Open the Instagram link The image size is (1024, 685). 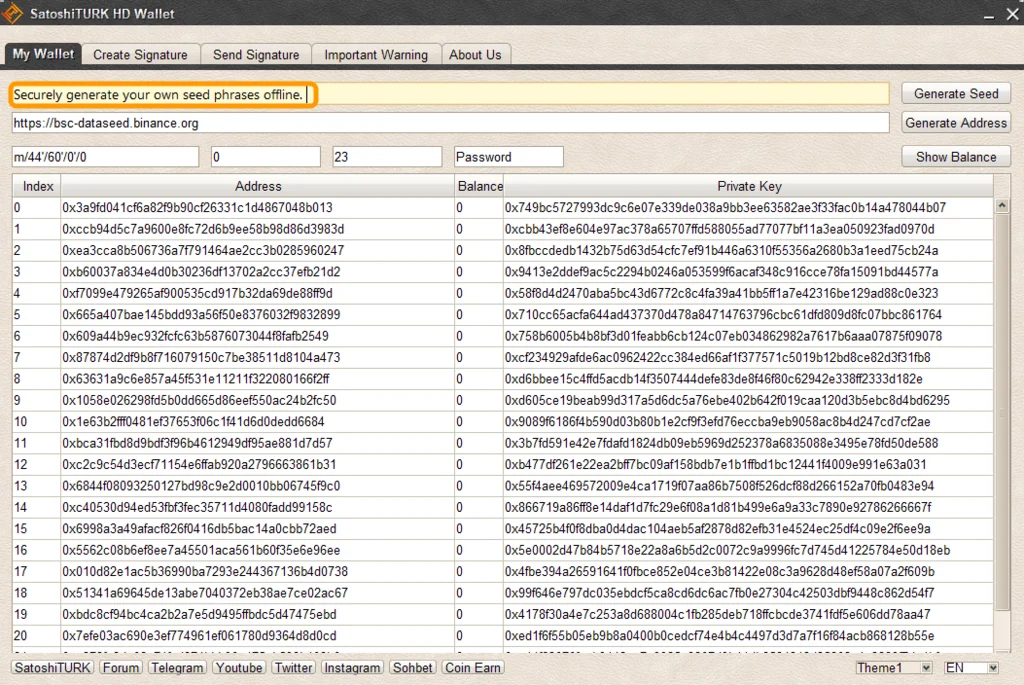[352, 667]
